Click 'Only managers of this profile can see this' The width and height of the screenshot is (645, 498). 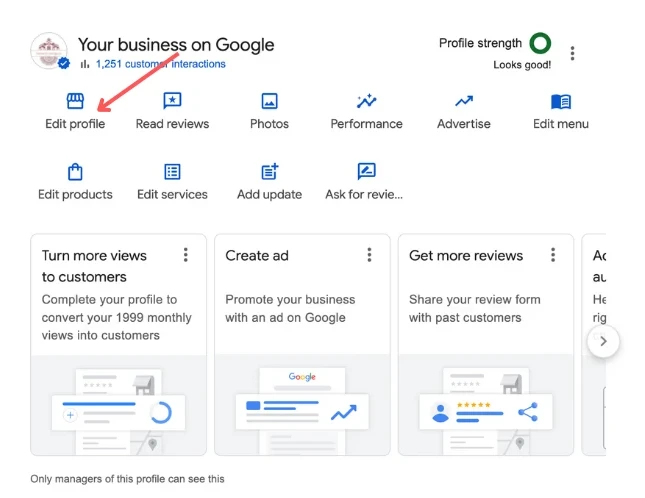128,479
